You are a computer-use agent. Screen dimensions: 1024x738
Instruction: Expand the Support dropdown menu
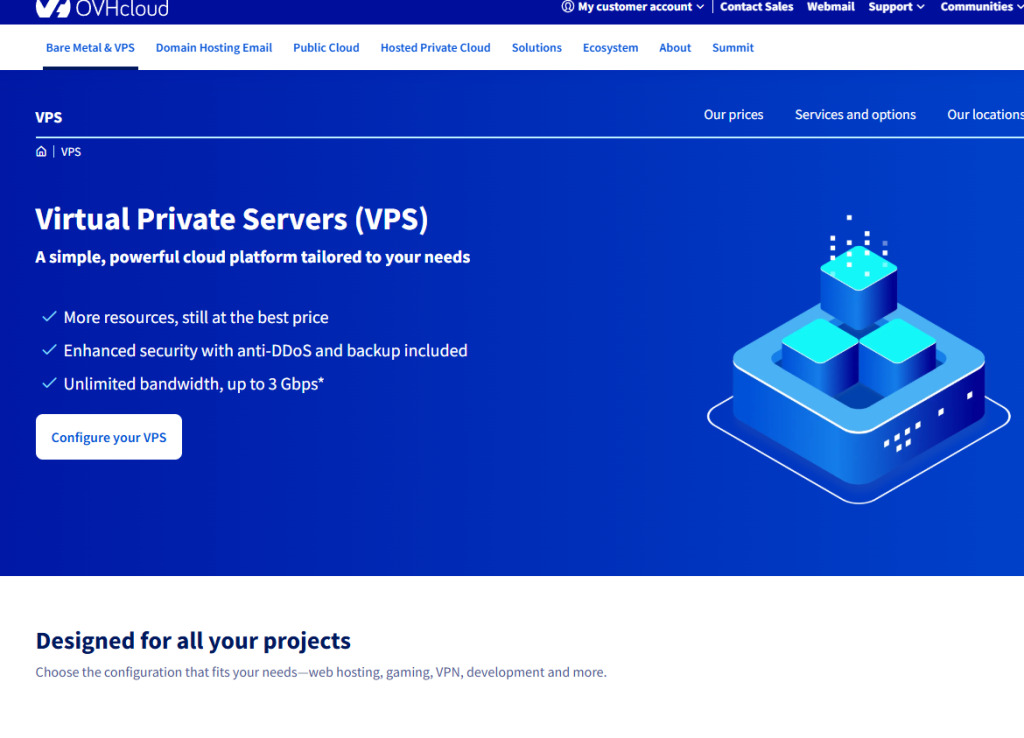click(896, 7)
